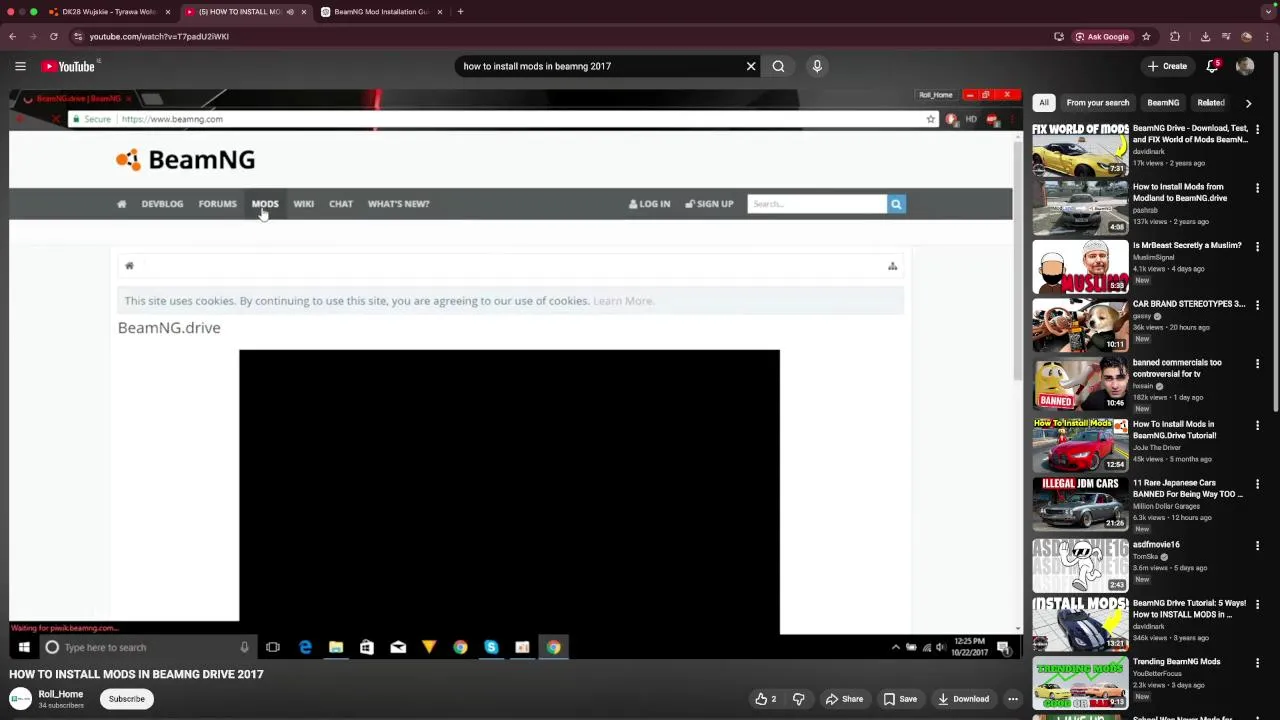Open Chrome extensions puzzle icon

pyautogui.click(x=1175, y=36)
